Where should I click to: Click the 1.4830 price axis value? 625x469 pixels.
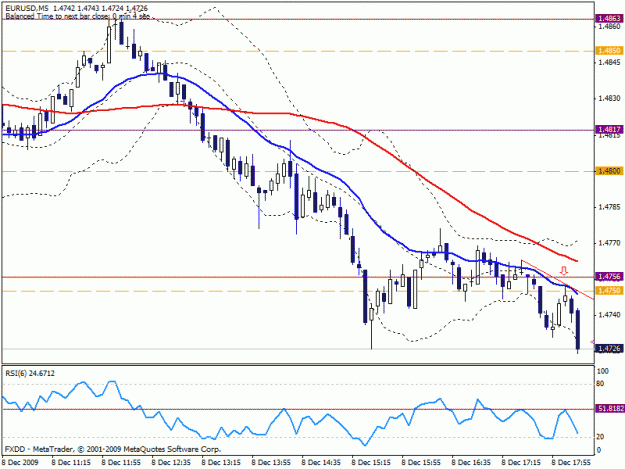(609, 98)
